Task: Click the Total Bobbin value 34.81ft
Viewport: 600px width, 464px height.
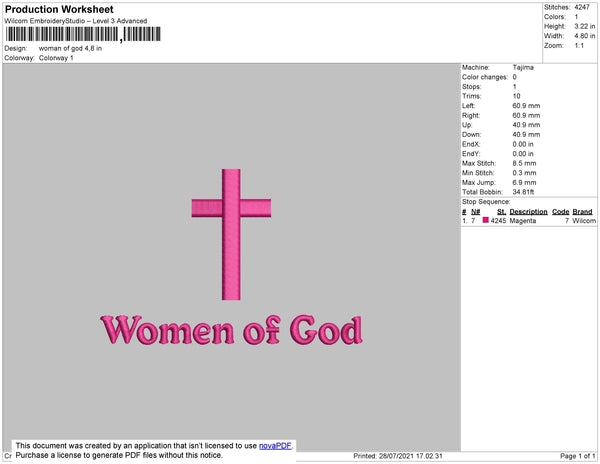Action: coord(523,192)
